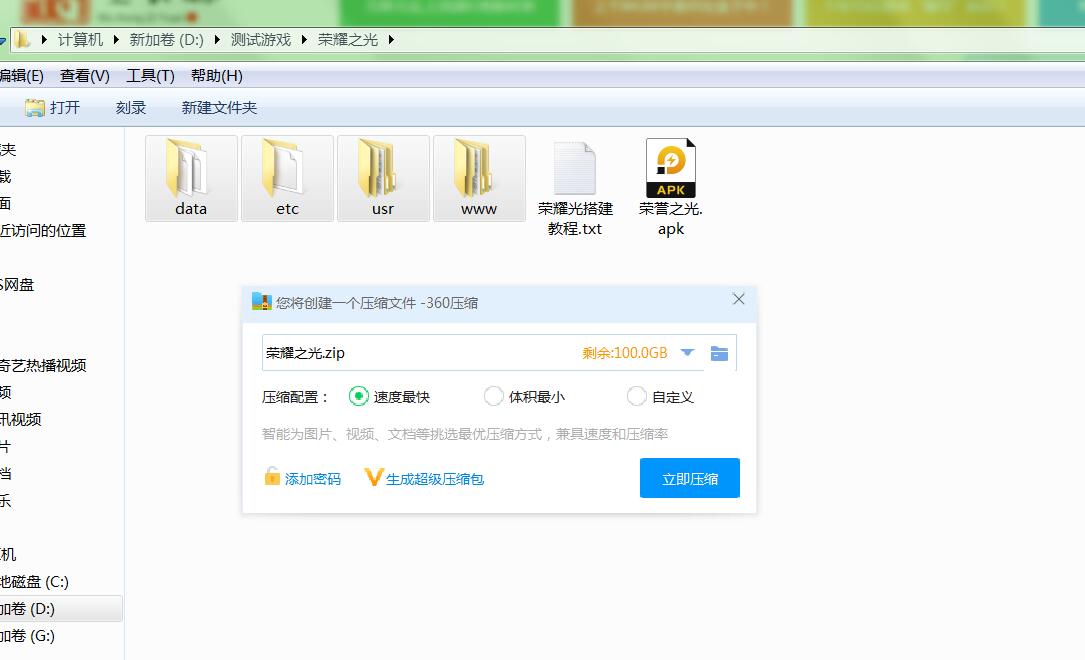
Task: Open the data folder icon
Action: pos(191,170)
